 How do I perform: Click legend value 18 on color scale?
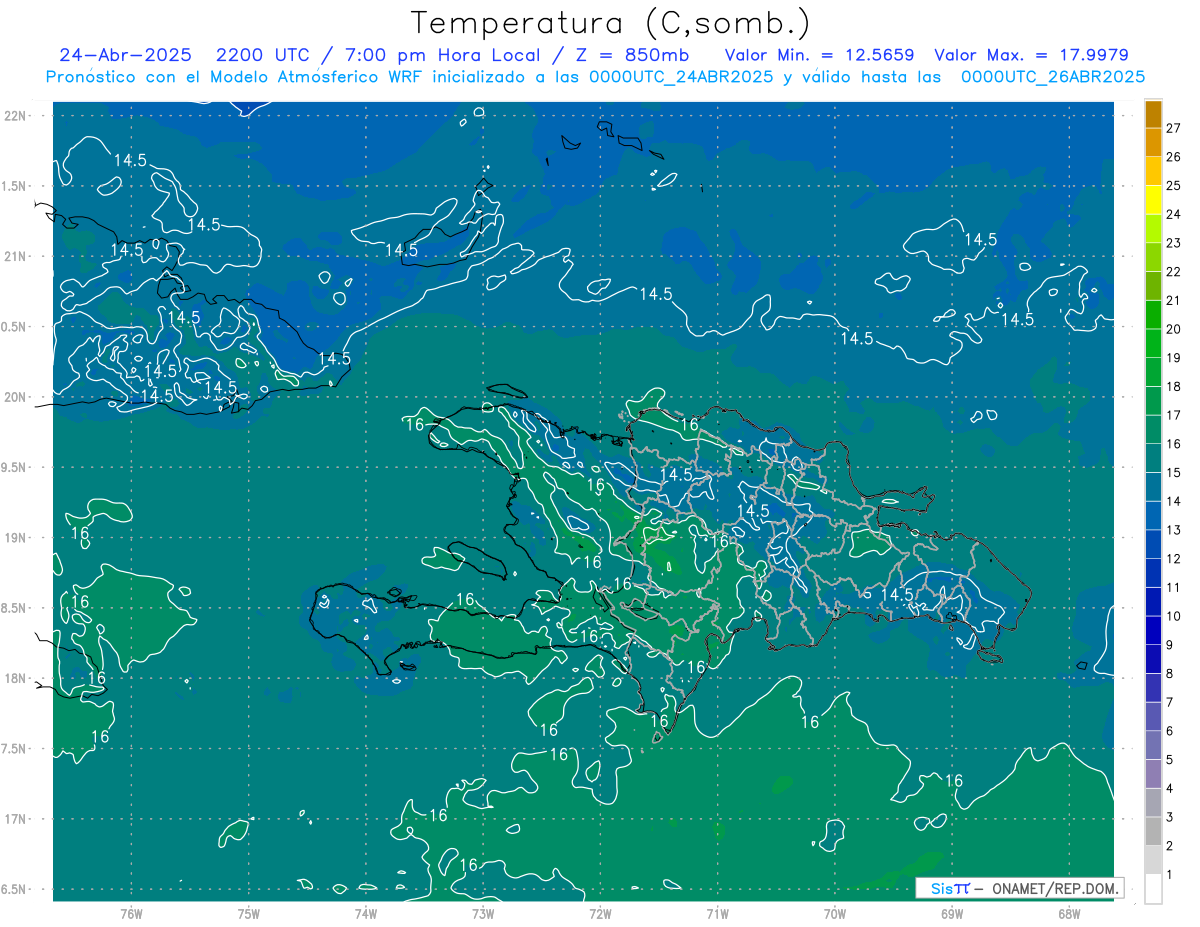[x=1174, y=386]
